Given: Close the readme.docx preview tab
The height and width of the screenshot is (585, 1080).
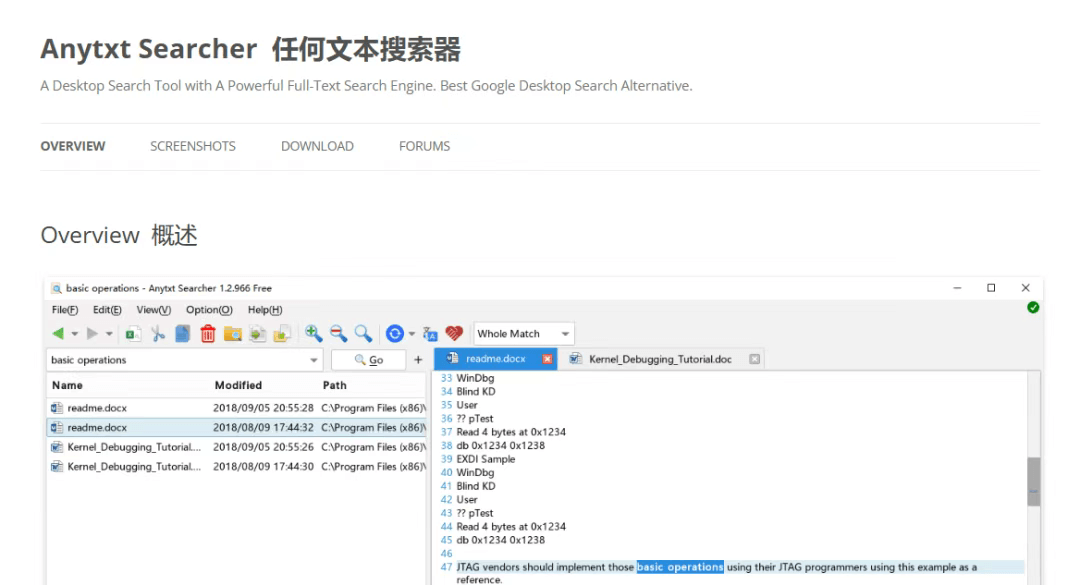Looking at the screenshot, I should 547,359.
